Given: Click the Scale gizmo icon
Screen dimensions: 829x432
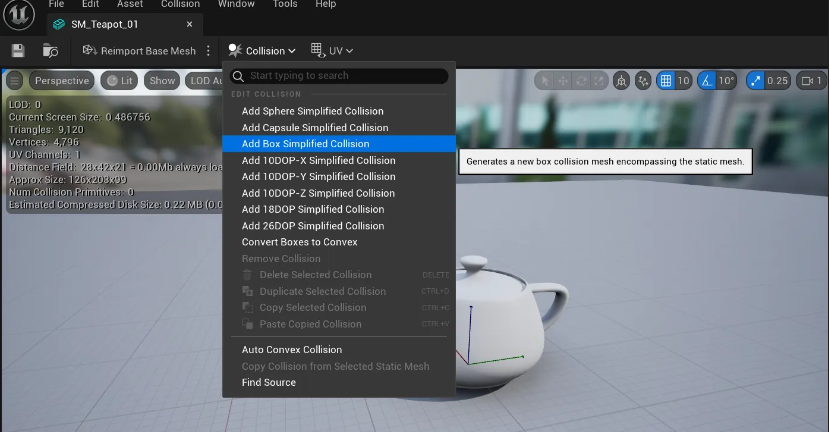Looking at the screenshot, I should pyautogui.click(x=598, y=81).
